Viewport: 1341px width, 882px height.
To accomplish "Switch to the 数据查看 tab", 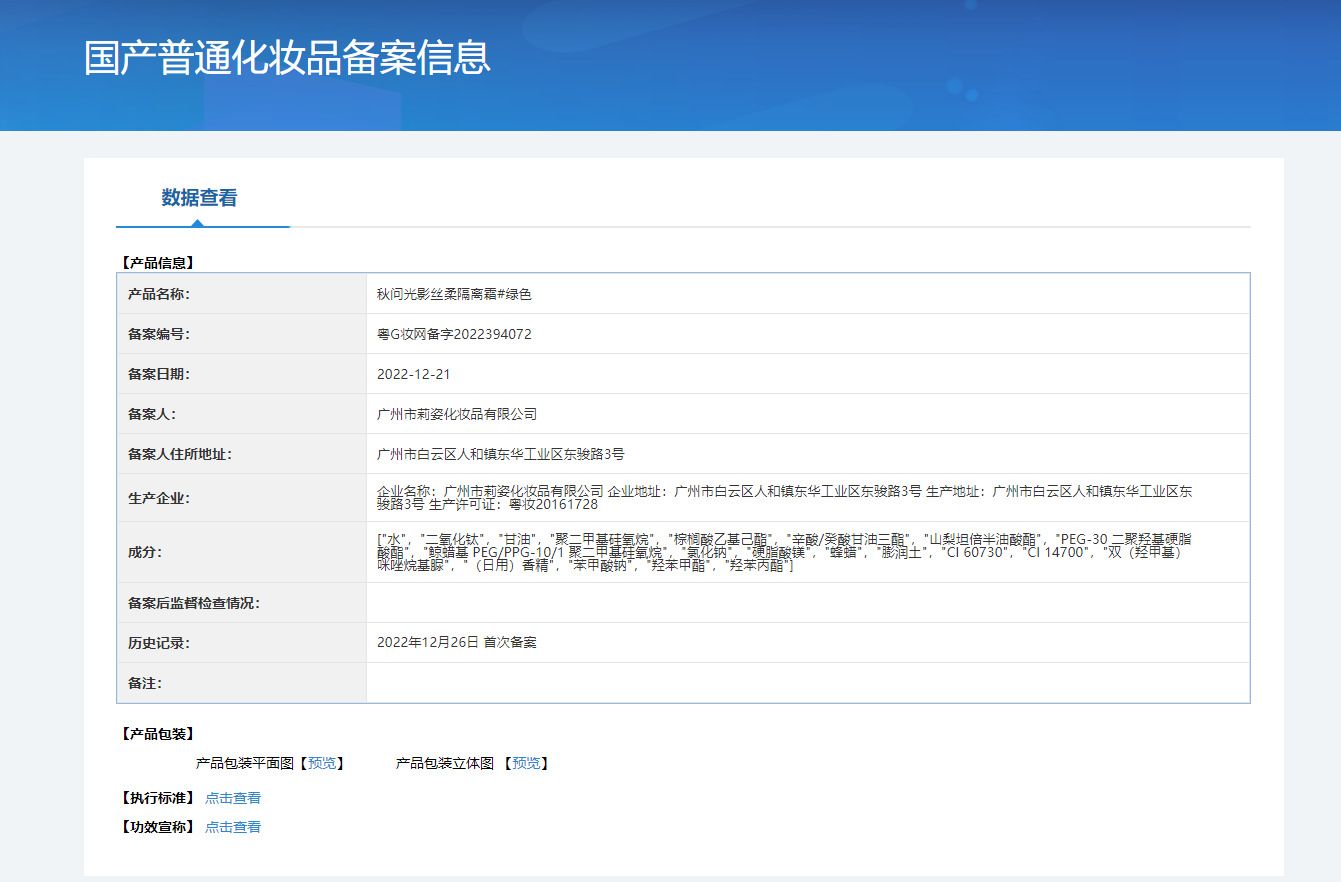I will pos(199,198).
